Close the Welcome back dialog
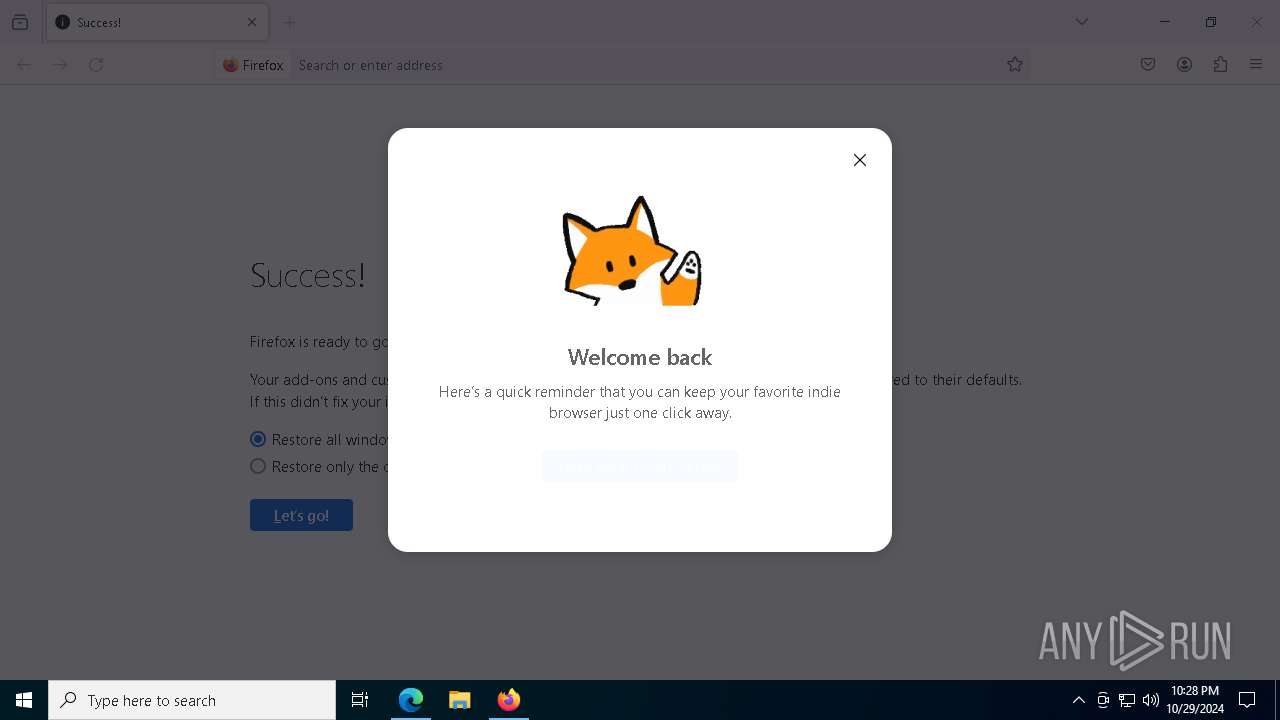The image size is (1280, 720). click(x=859, y=160)
